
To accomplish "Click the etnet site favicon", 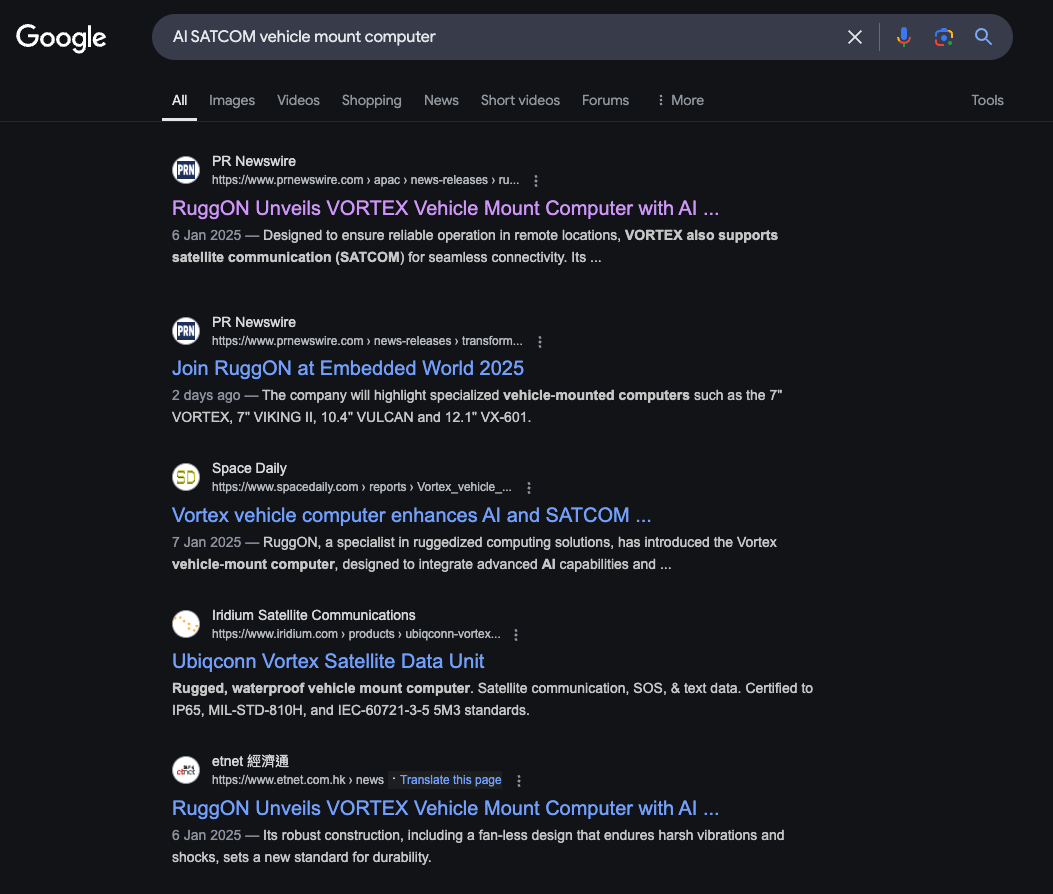I will pyautogui.click(x=186, y=770).
